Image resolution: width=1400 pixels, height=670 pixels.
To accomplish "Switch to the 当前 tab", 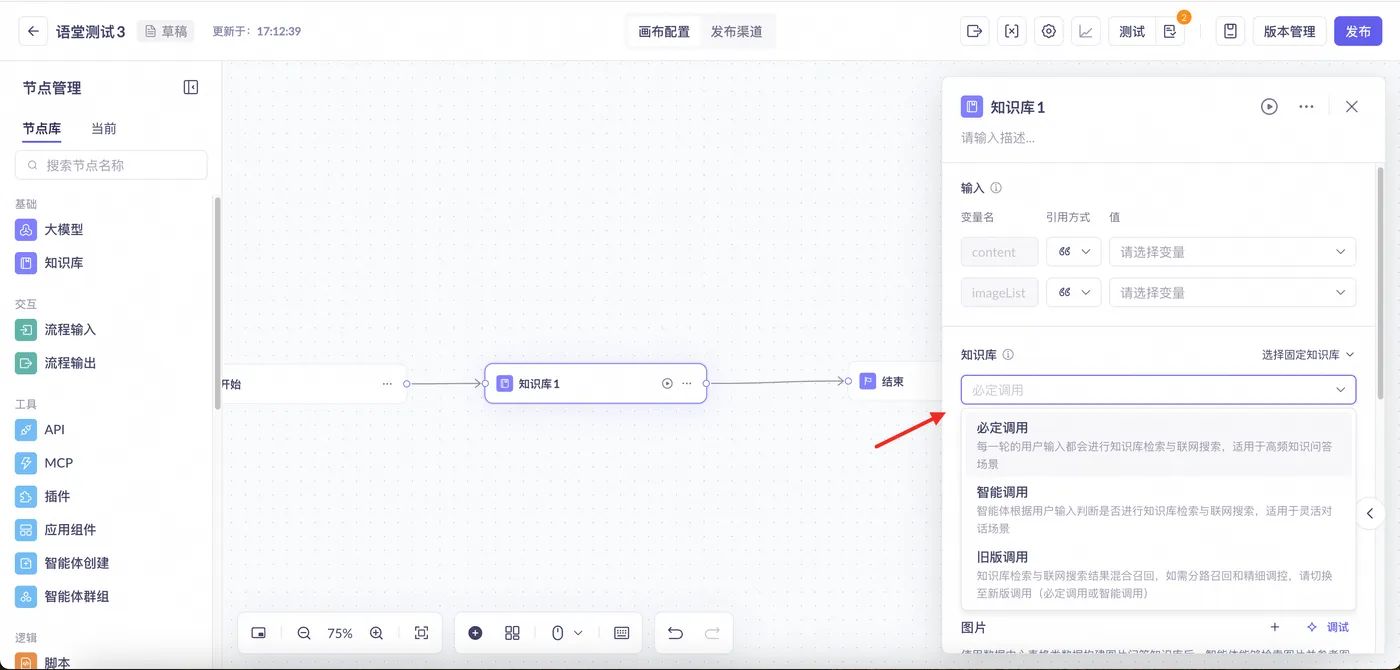I will coord(104,128).
